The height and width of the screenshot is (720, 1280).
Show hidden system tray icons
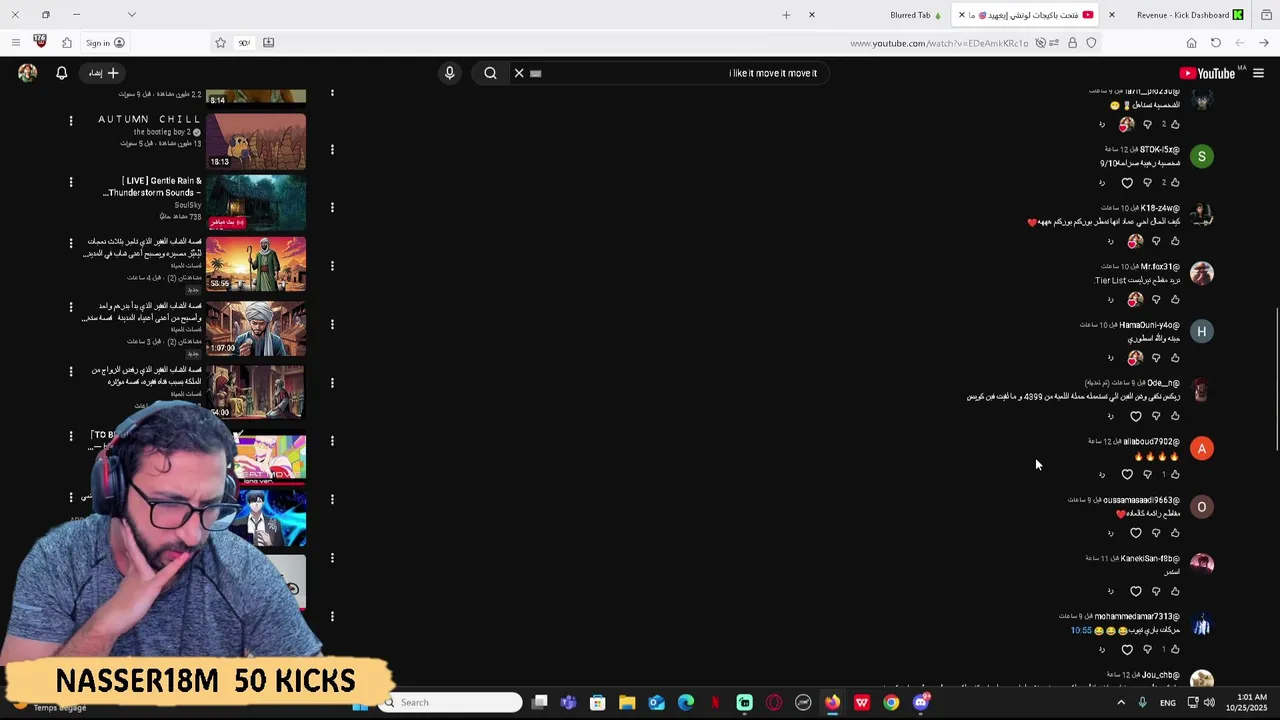pos(1121,703)
